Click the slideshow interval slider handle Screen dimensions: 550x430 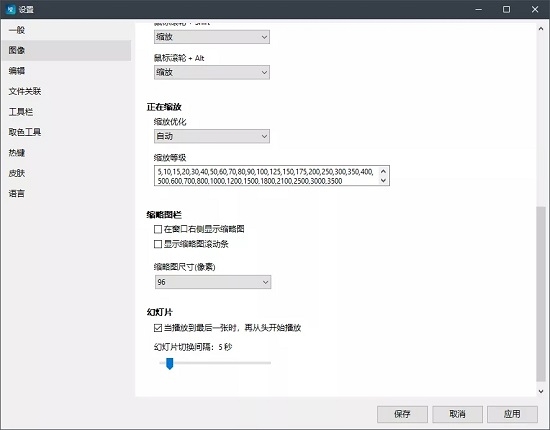[x=169, y=363]
